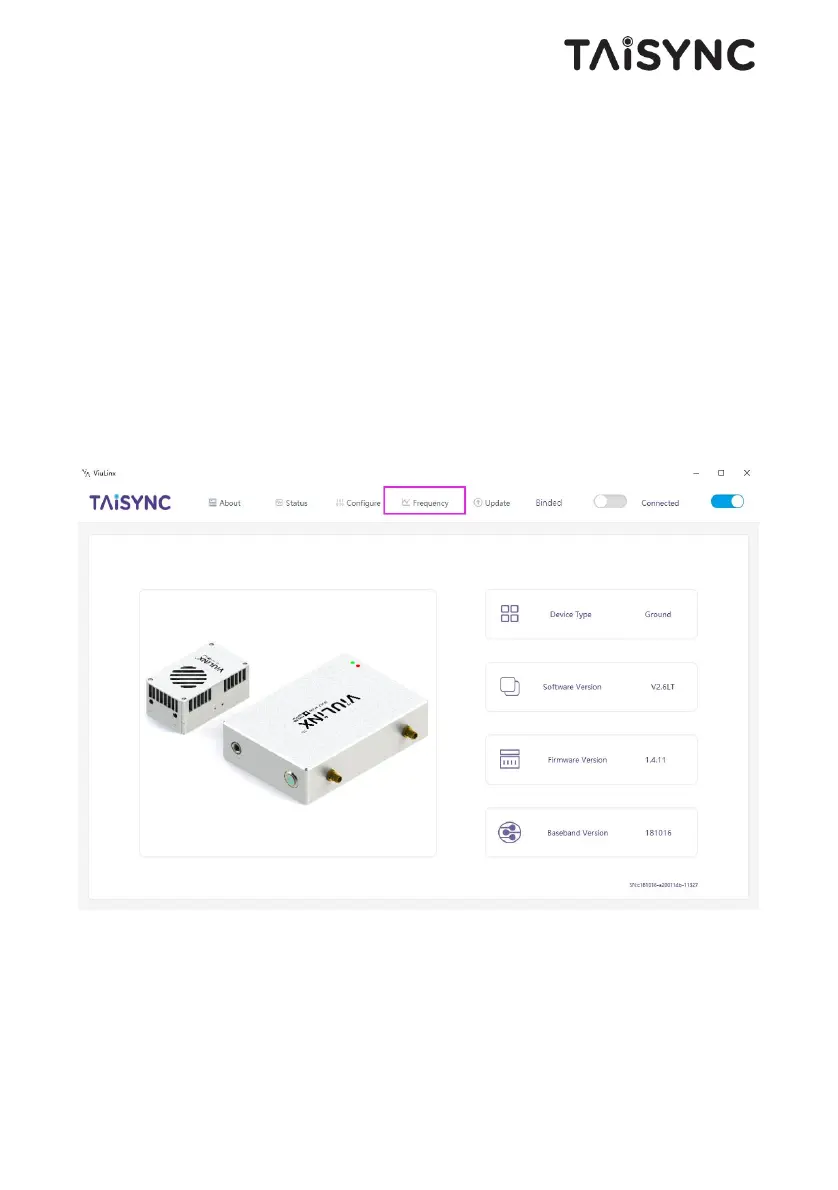Go to the Update tab
Screen dimensions: 838x1190
tap(492, 503)
